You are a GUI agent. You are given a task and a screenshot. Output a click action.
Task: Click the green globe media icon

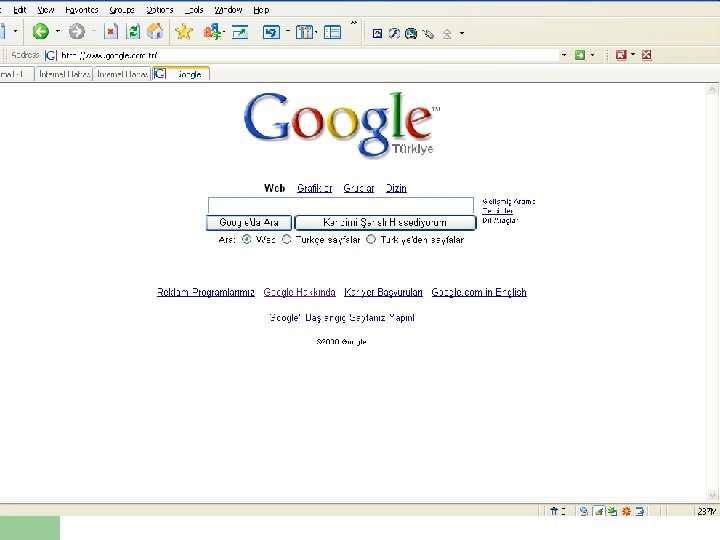pyautogui.click(x=411, y=33)
